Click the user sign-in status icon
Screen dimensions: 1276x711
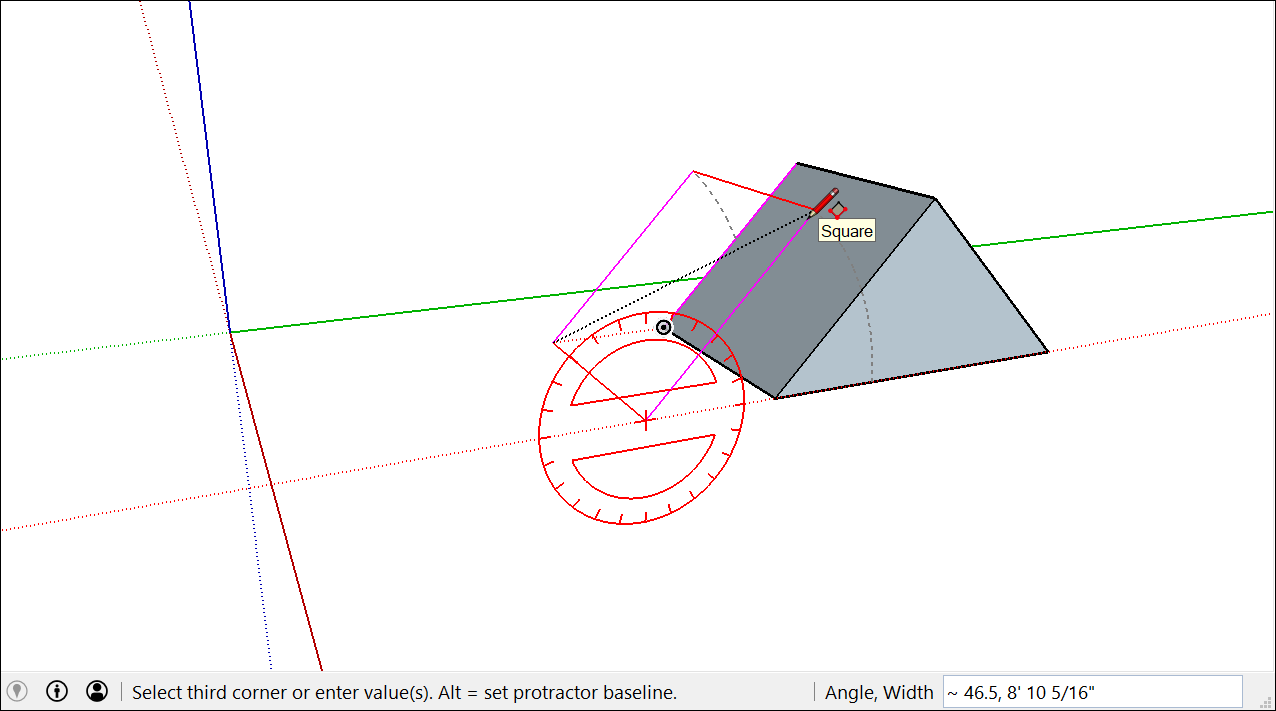[x=97, y=691]
